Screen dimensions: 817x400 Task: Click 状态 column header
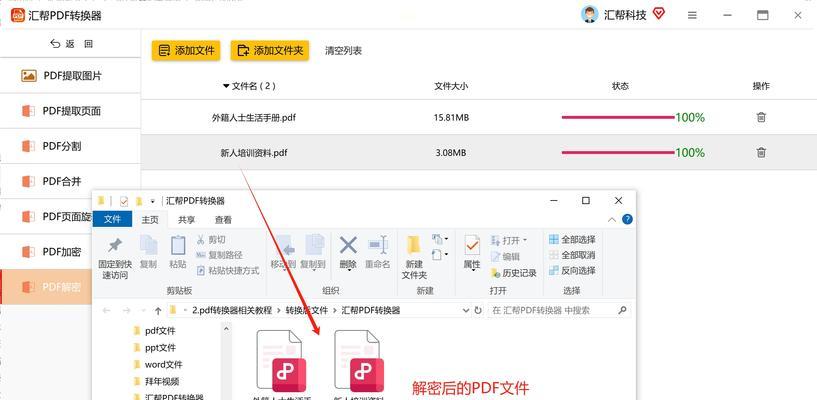click(x=620, y=86)
